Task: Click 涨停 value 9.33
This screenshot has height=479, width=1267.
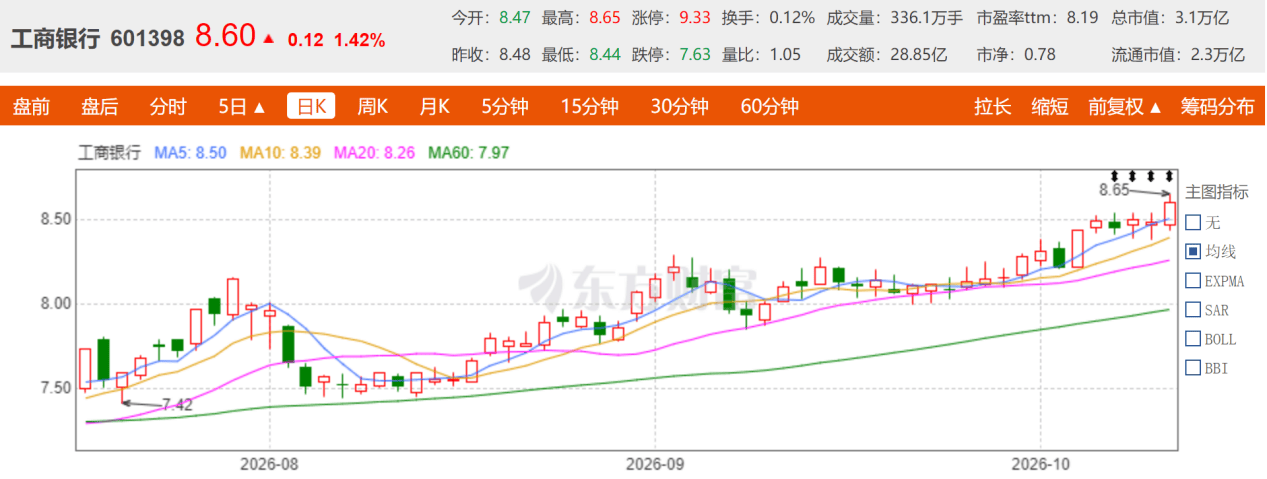Action: point(695,17)
